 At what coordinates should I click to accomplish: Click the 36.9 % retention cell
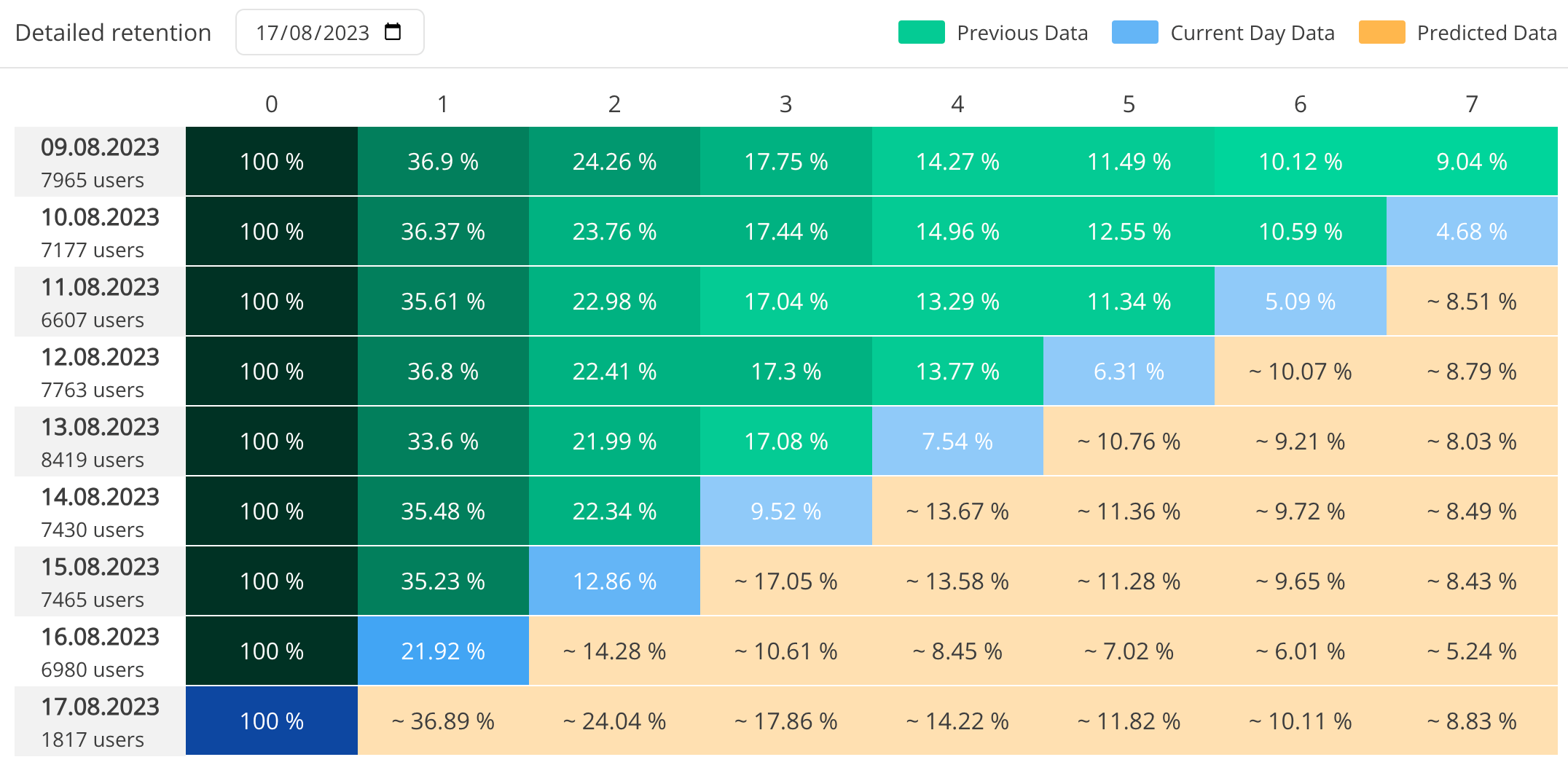click(443, 161)
